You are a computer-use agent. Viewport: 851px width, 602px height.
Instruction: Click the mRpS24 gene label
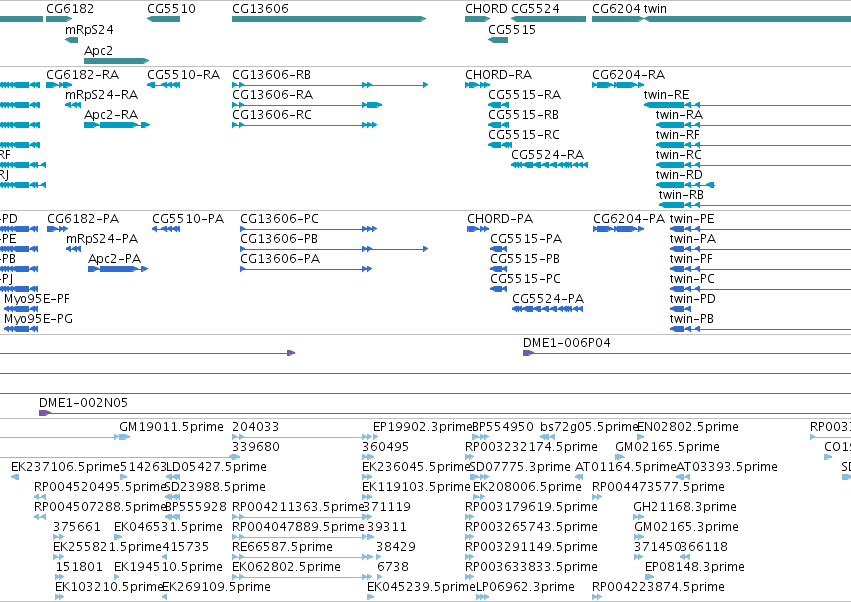click(89, 30)
